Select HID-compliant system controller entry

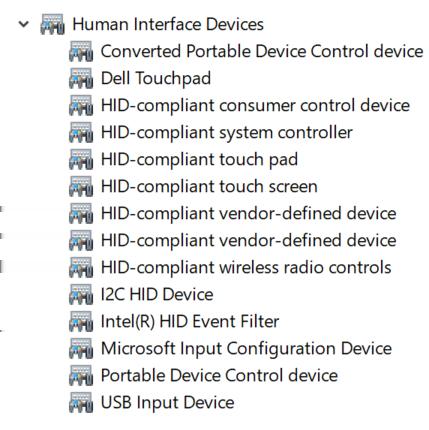(227, 132)
